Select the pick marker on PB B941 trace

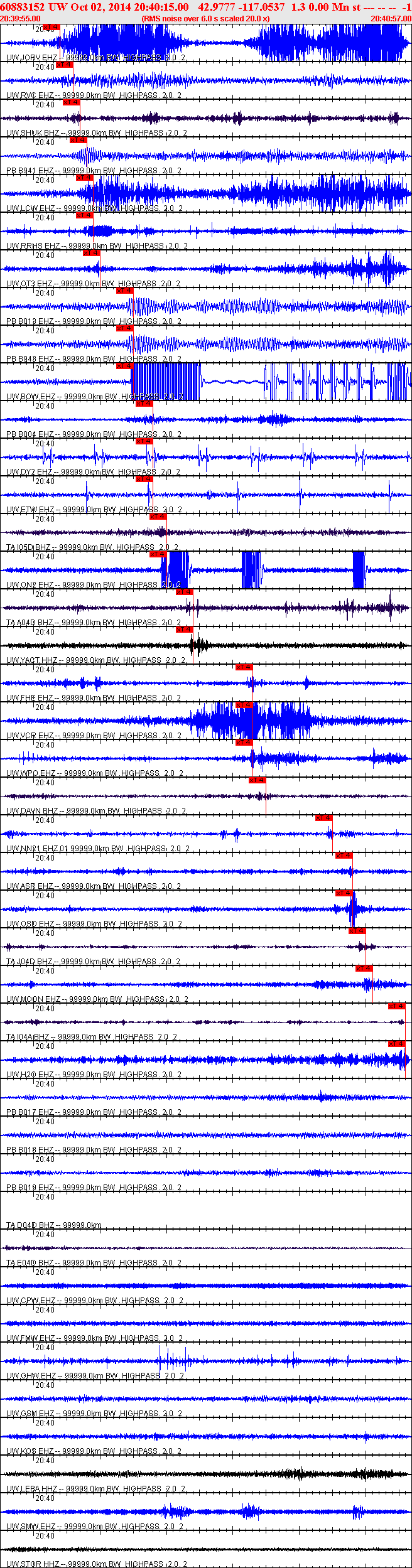(78, 140)
